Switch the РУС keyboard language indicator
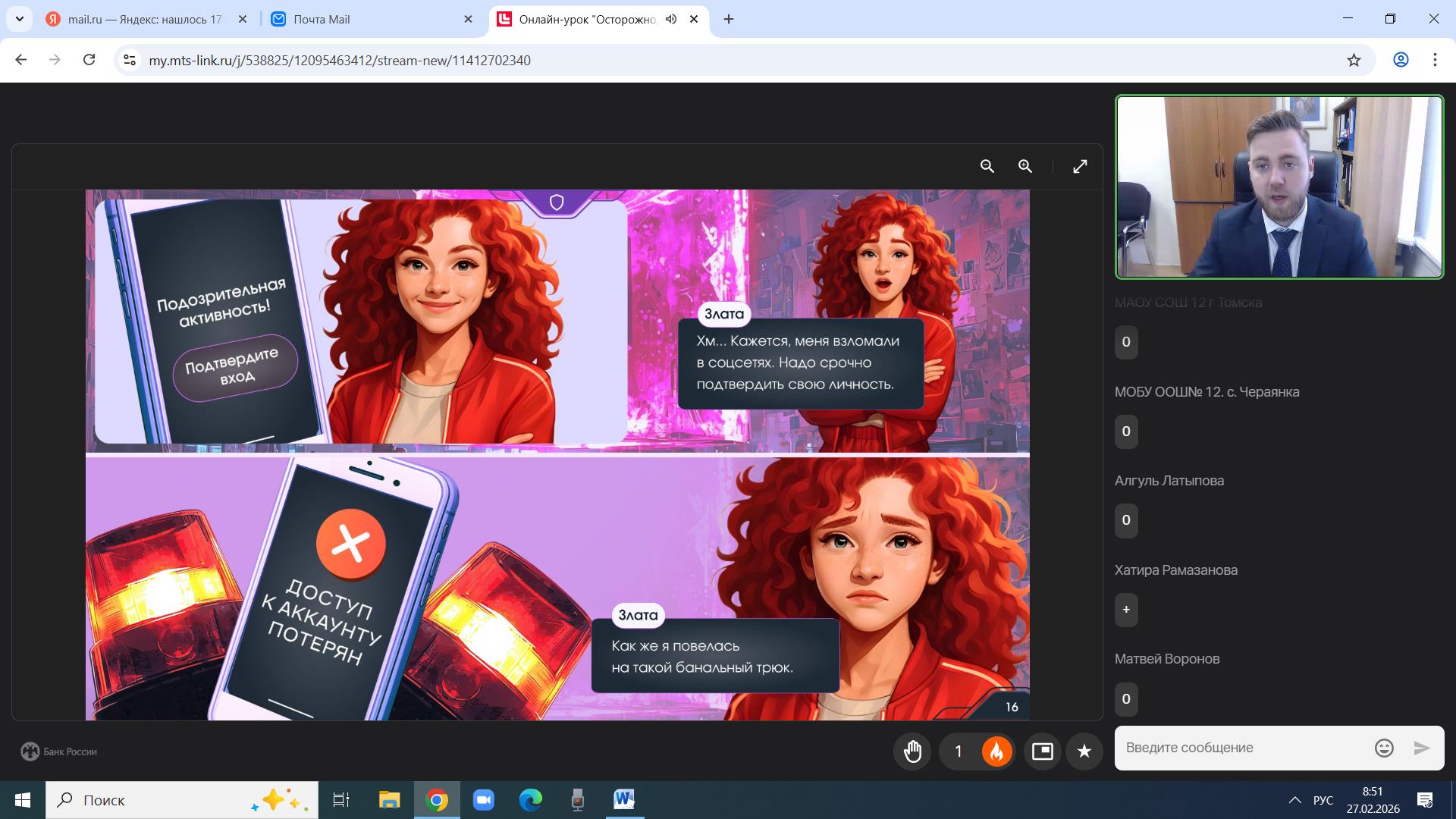Screen dimensions: 1456x819 point(1323,800)
